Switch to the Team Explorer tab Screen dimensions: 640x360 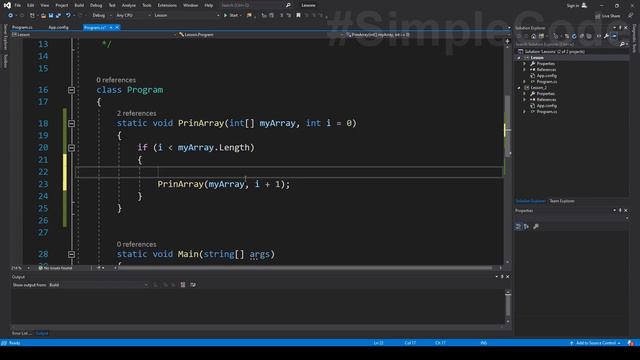pos(562,201)
